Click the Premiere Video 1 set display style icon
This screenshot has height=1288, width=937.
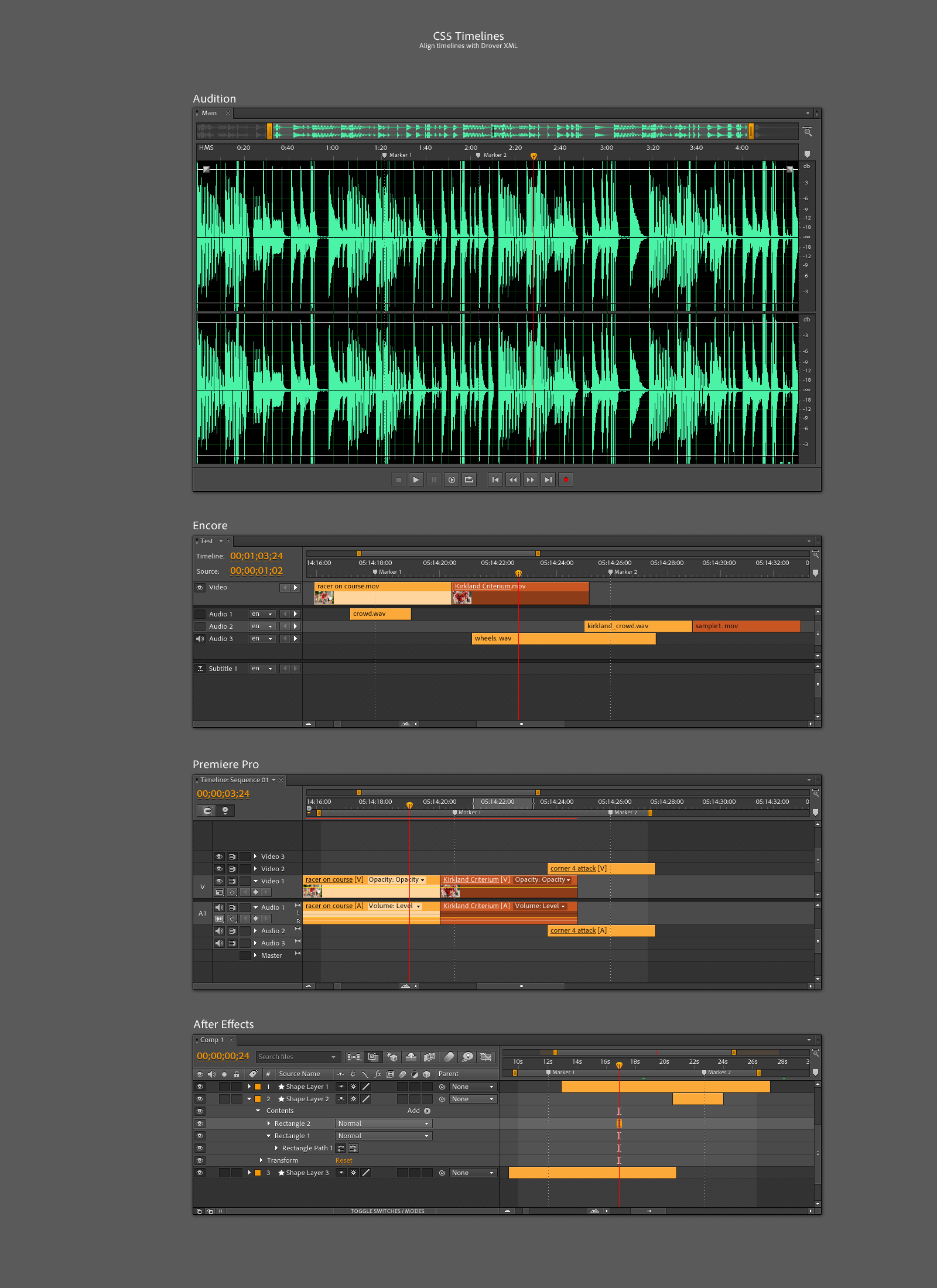tap(220, 893)
